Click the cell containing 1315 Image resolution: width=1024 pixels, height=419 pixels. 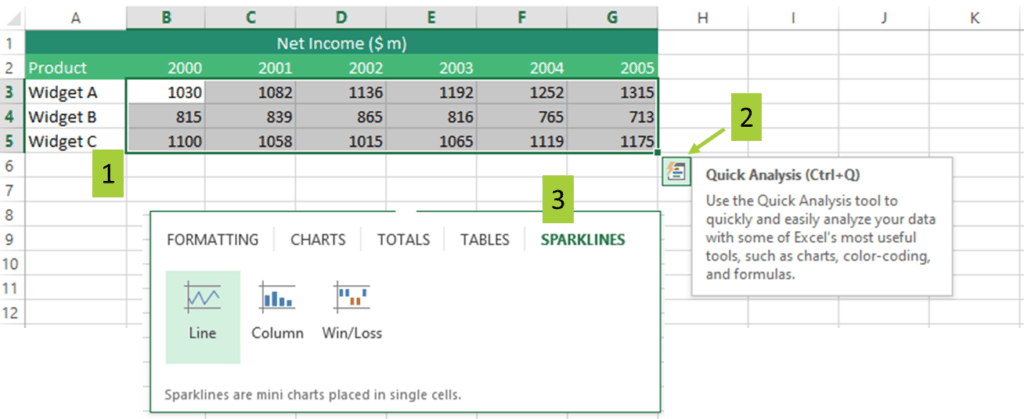(x=613, y=92)
